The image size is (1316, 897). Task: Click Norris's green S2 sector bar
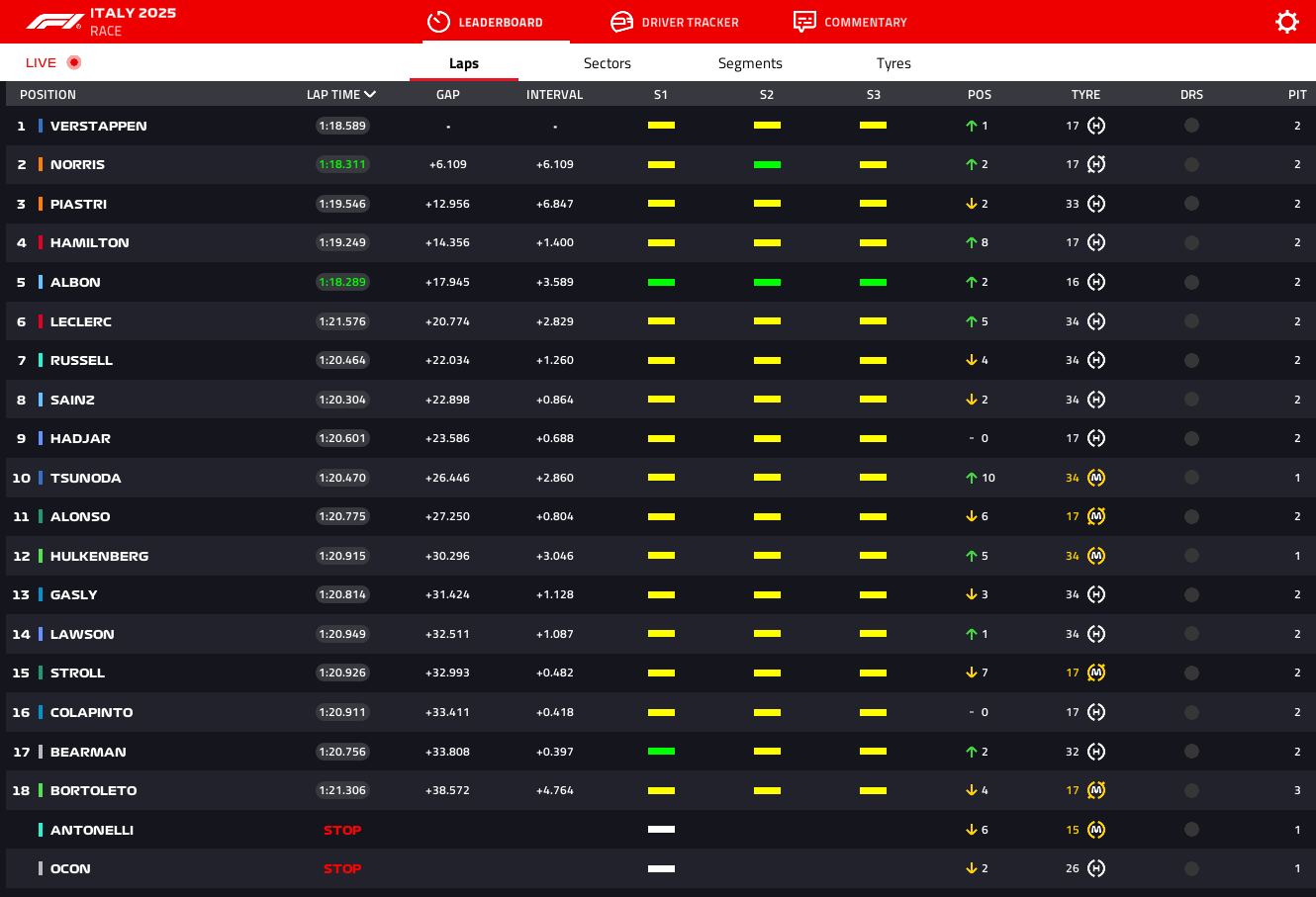click(767, 164)
